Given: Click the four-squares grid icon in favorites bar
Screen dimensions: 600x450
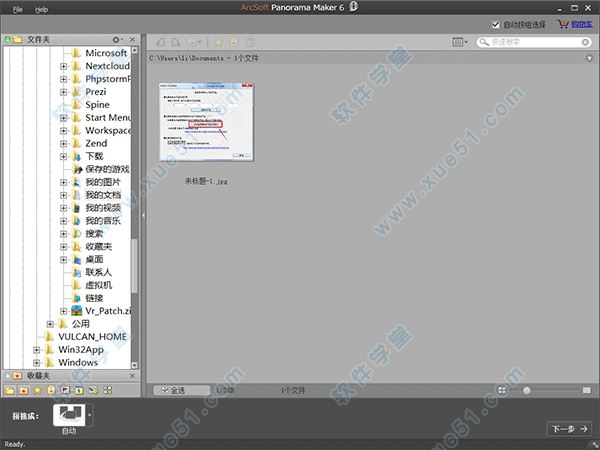Looking at the screenshot, I should tap(108, 390).
